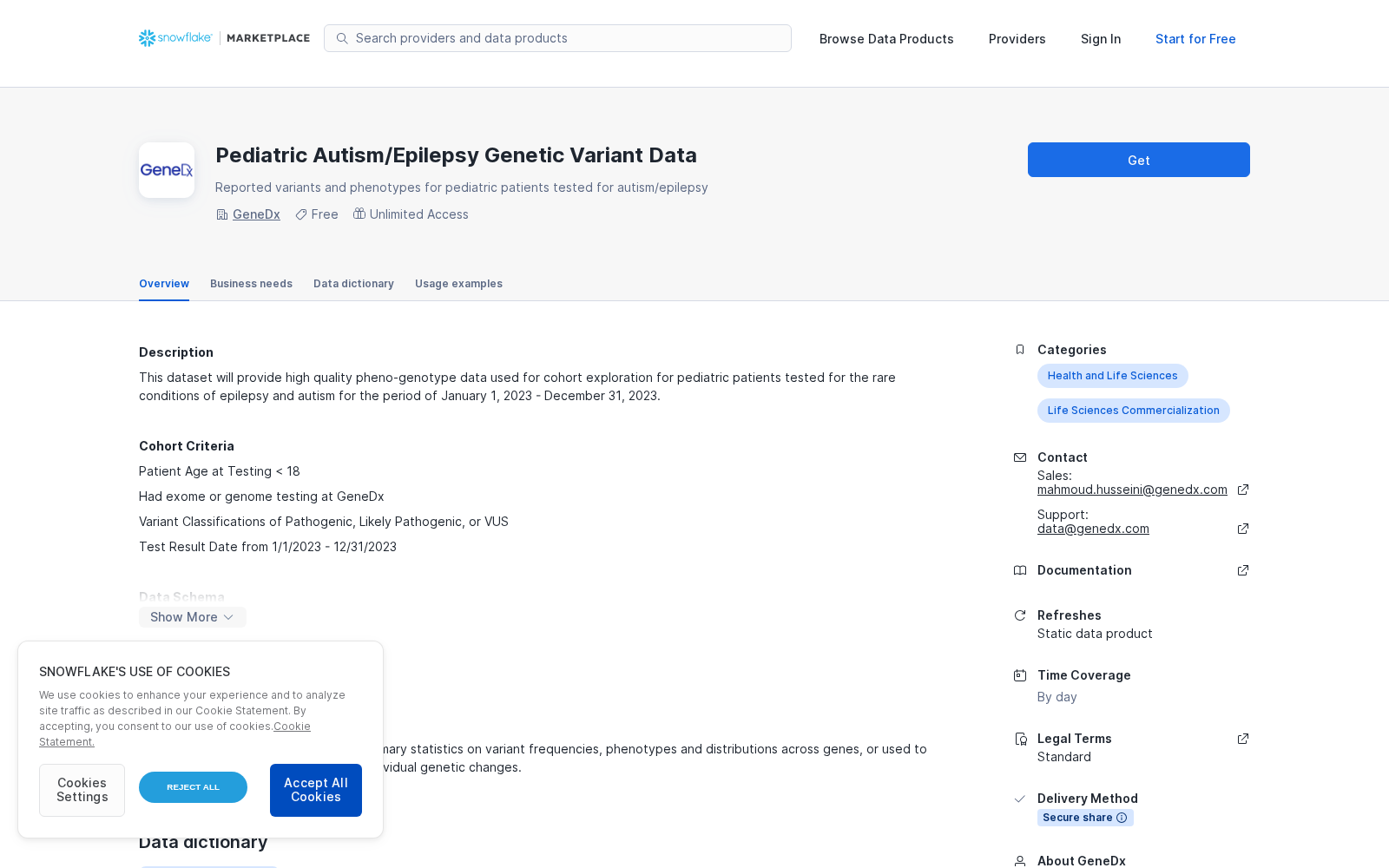This screenshot has height=868, width=1389.
Task: Click the book icon beside Documentation
Action: click(x=1020, y=570)
